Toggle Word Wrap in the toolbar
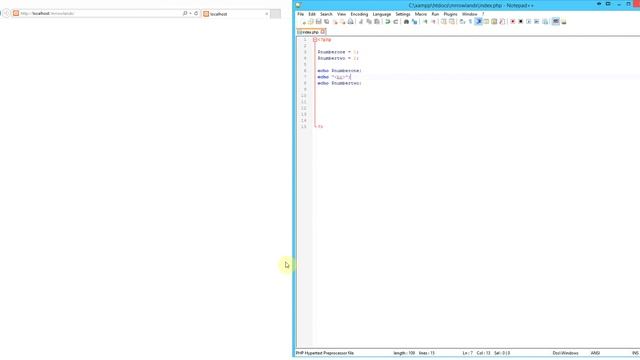The image size is (640, 360). [462, 22]
